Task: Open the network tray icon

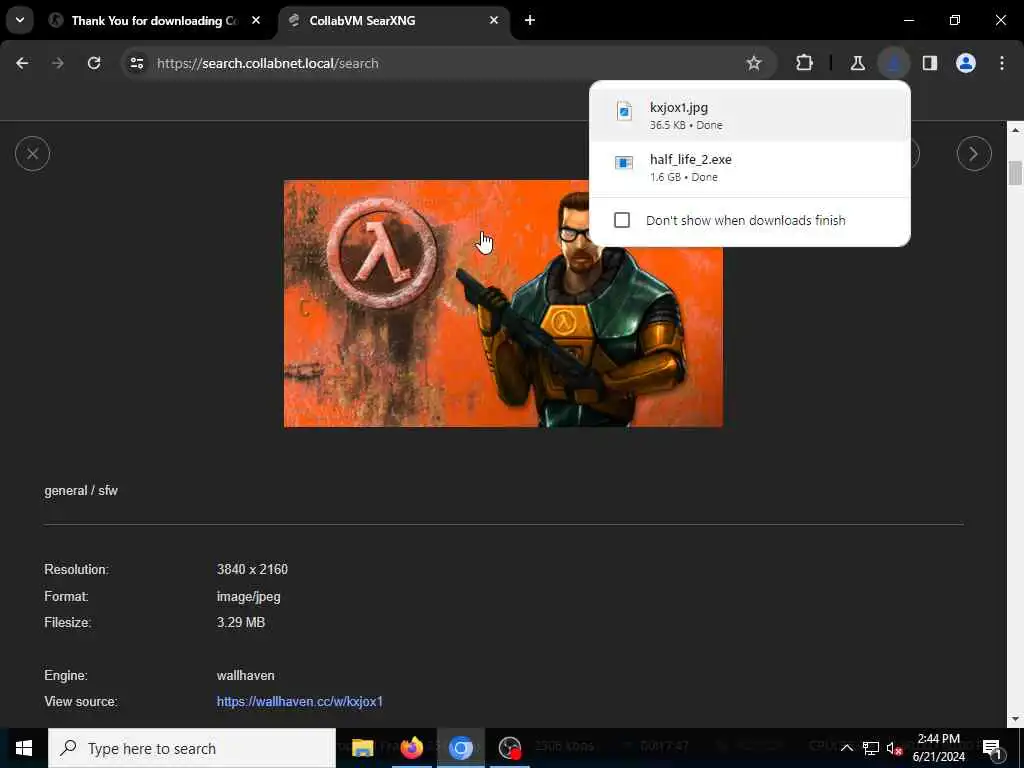Action: (x=871, y=748)
